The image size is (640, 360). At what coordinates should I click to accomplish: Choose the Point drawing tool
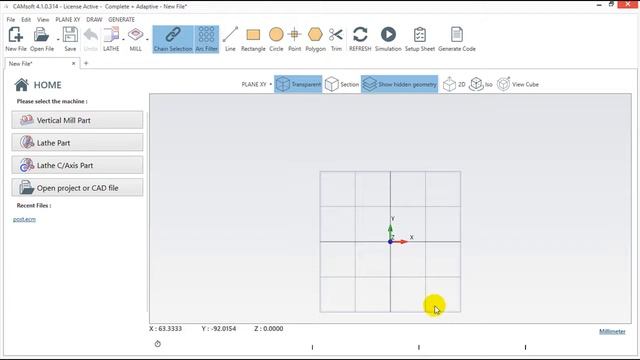coord(294,39)
